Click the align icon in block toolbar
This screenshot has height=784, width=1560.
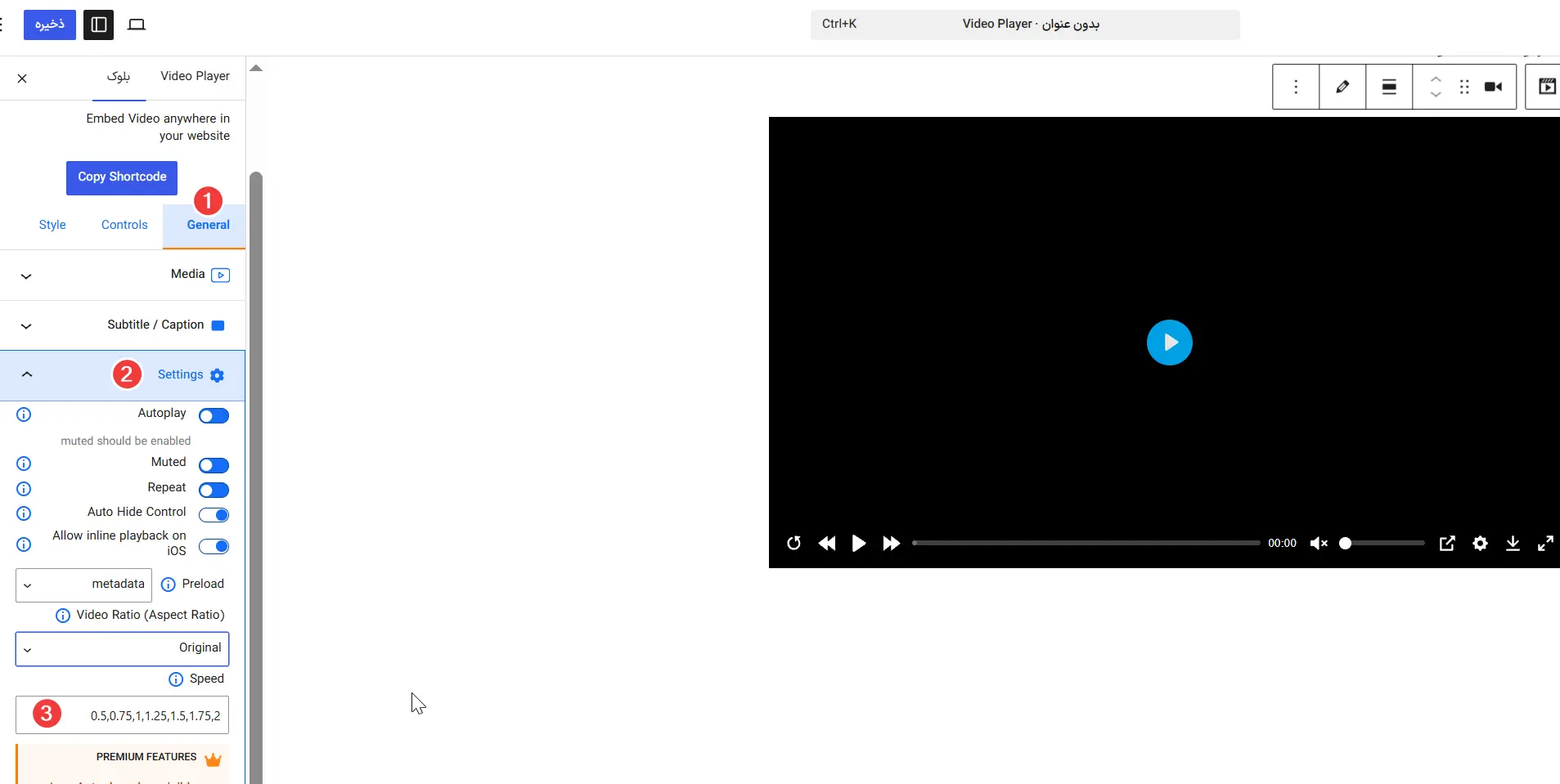coord(1389,87)
